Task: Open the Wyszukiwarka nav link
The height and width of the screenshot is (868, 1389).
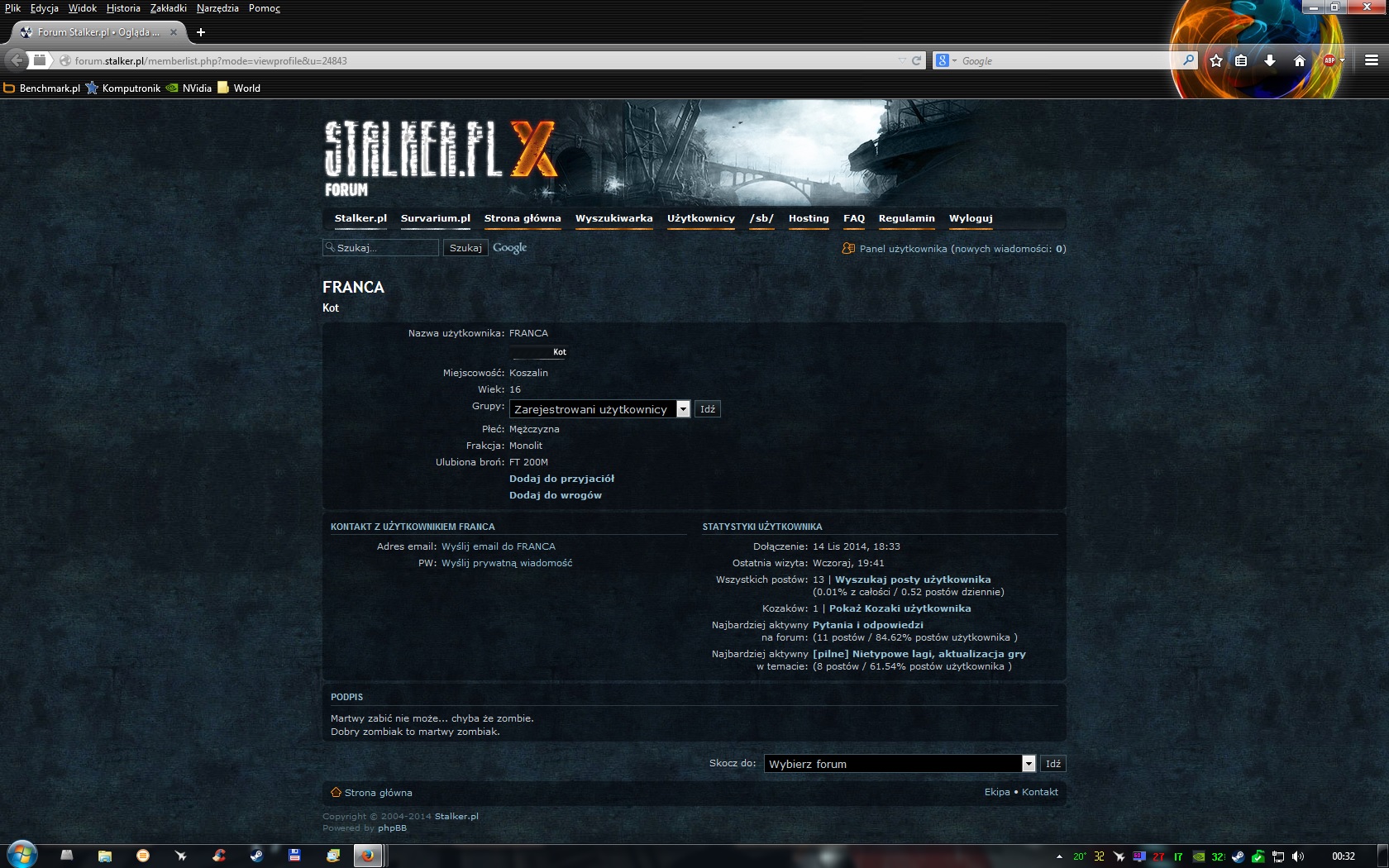Action: point(614,218)
